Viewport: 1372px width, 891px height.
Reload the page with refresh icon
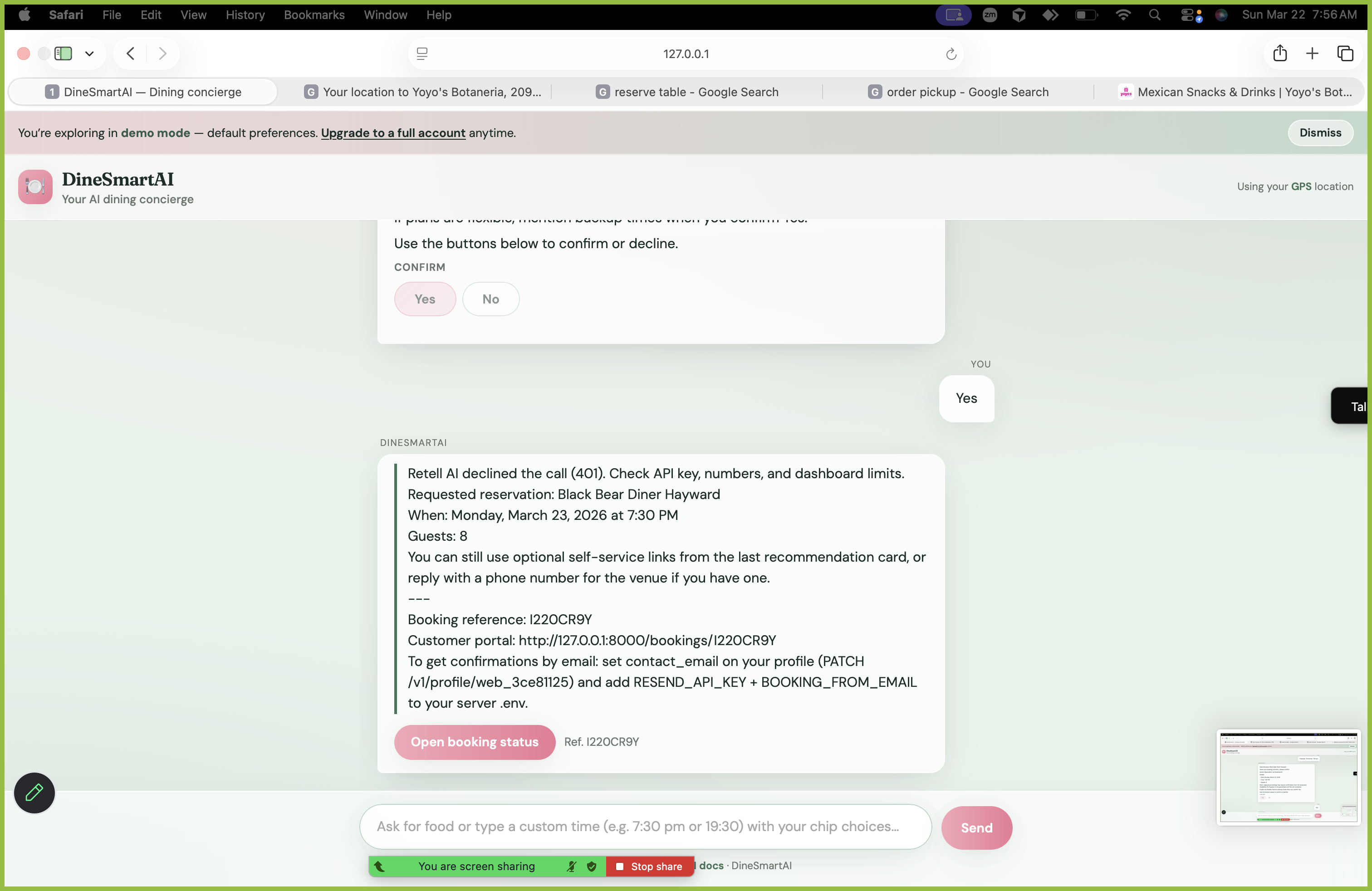click(951, 54)
